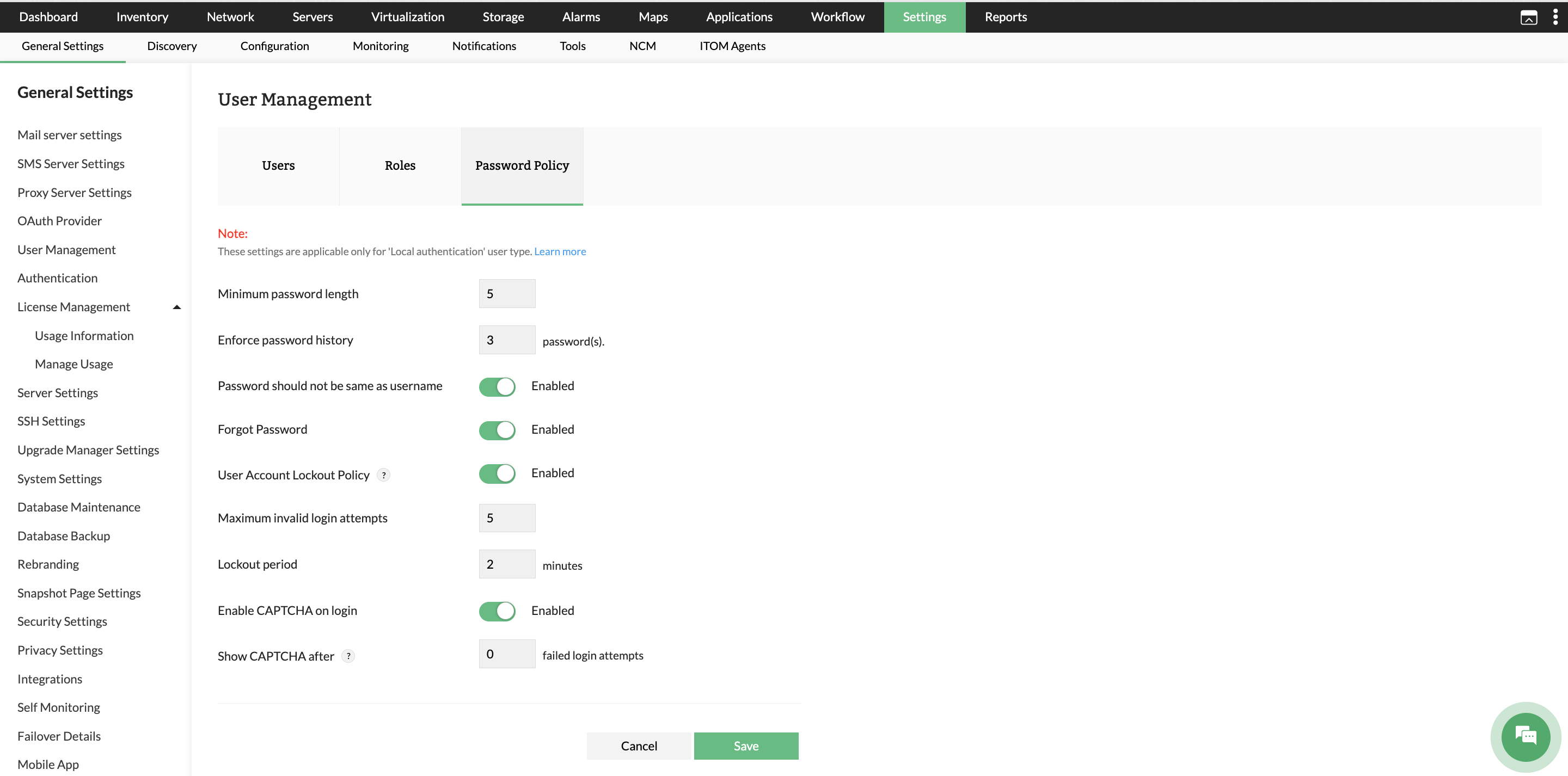Image resolution: width=1568 pixels, height=776 pixels.
Task: Open System Settings in sidebar
Action: point(60,479)
